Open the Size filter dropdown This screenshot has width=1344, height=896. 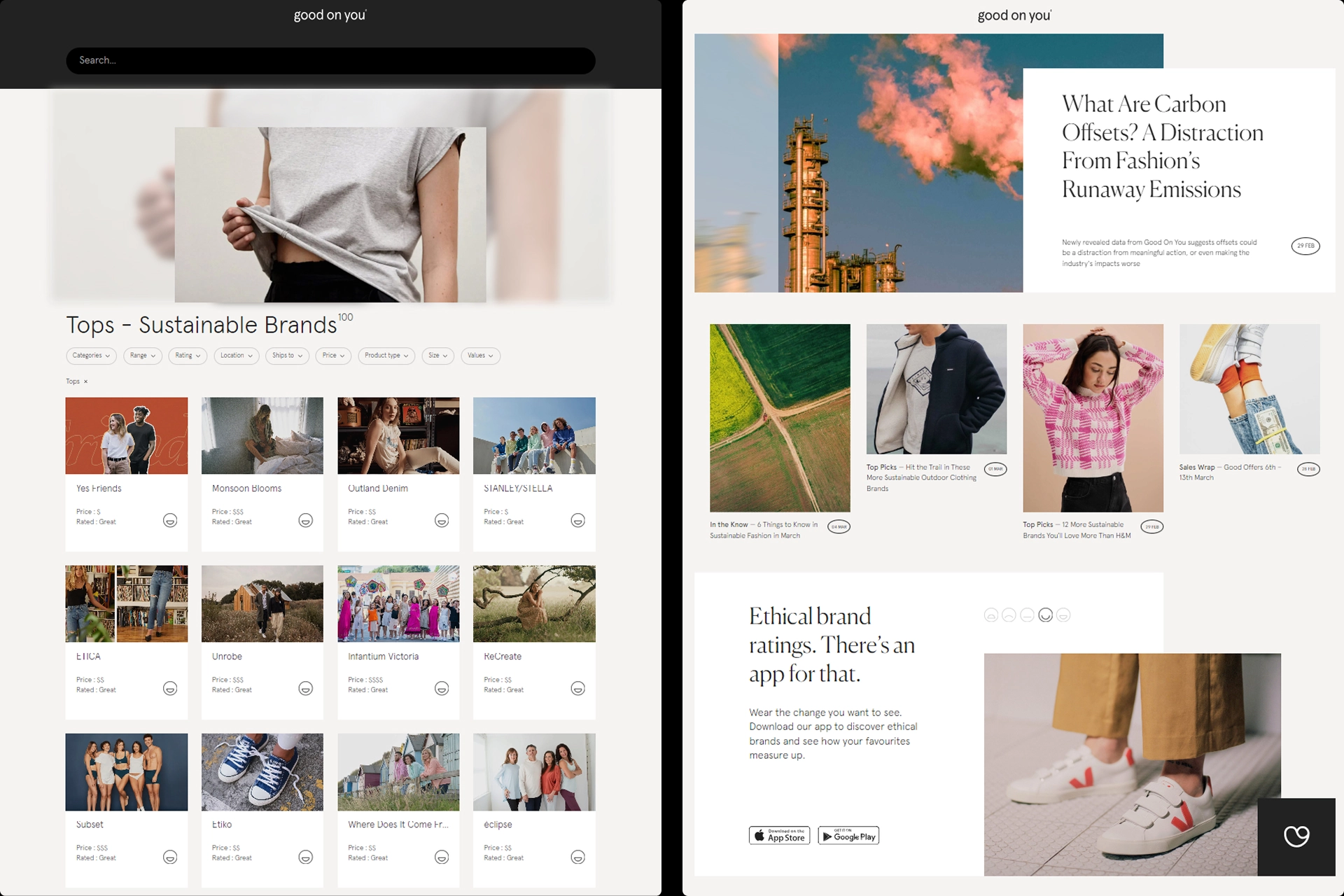pos(438,356)
